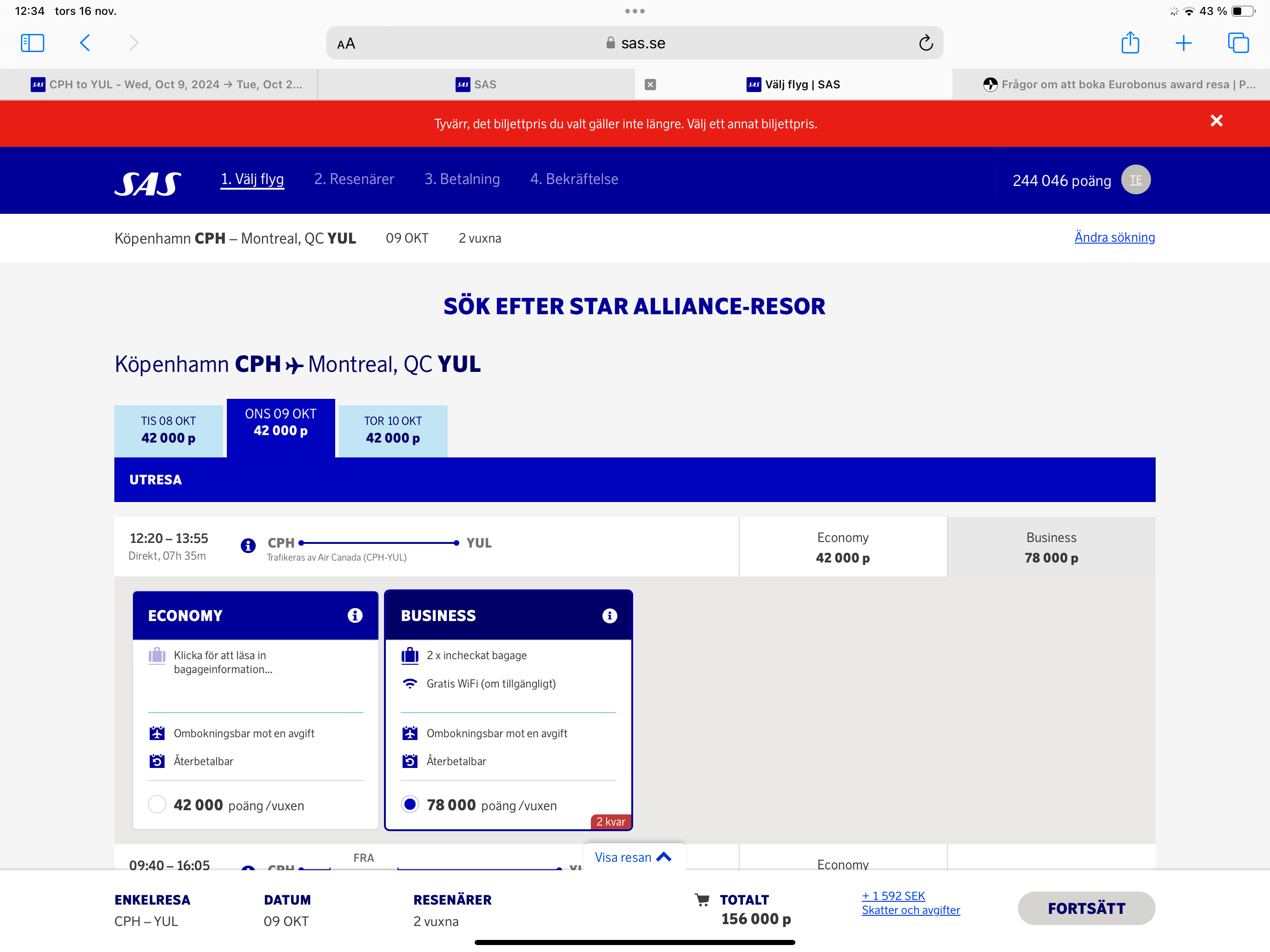Dismiss the red error banner
Image resolution: width=1270 pixels, height=952 pixels.
(1216, 120)
